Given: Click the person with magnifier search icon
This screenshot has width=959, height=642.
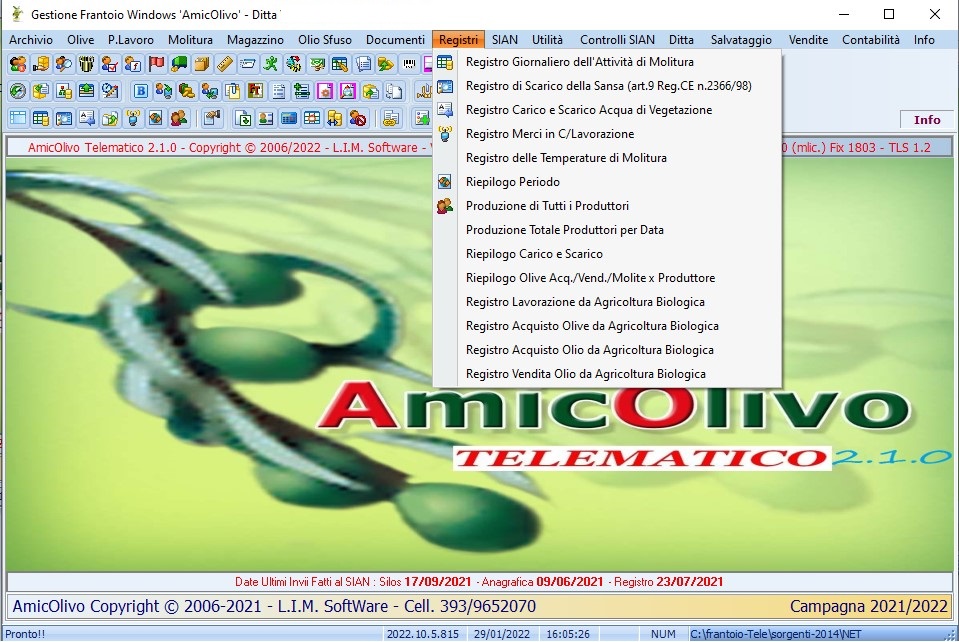Looking at the screenshot, I should [x=64, y=64].
